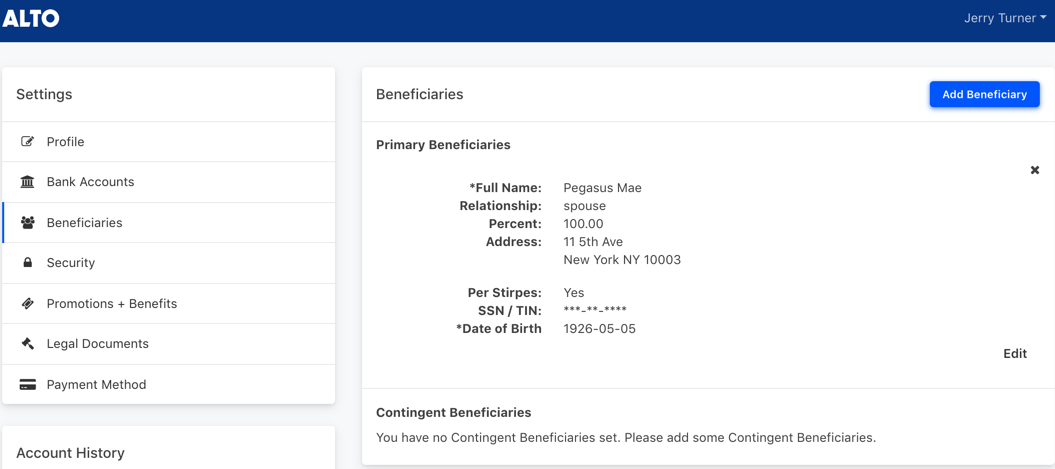The width and height of the screenshot is (1055, 469).
Task: Remove Pegasus Mae using the X icon
Action: [1035, 170]
